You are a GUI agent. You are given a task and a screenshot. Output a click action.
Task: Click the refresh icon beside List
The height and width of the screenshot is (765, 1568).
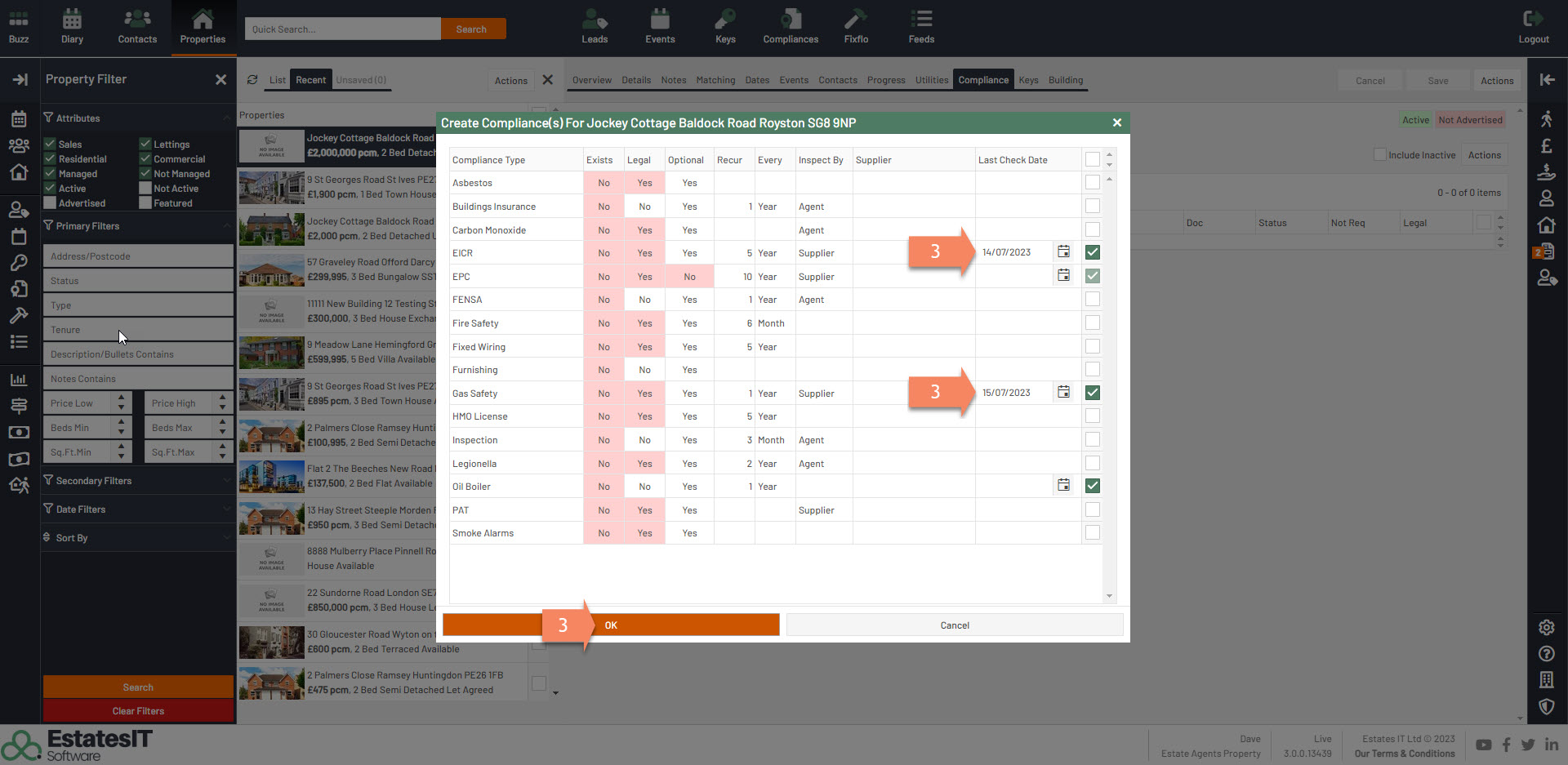252,80
